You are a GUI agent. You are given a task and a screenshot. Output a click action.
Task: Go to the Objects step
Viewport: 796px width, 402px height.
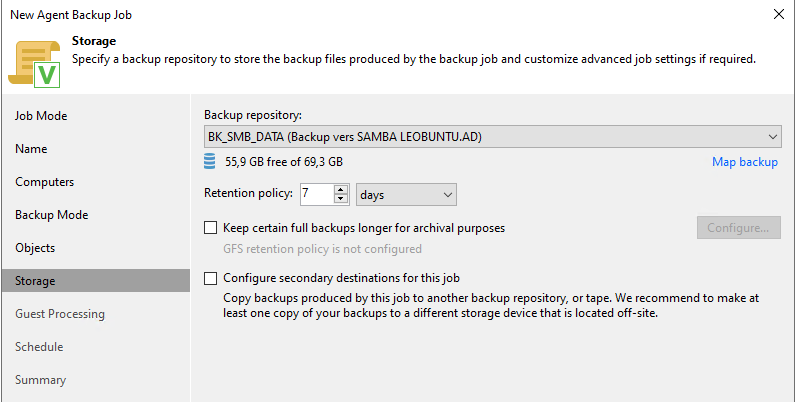[35, 248]
